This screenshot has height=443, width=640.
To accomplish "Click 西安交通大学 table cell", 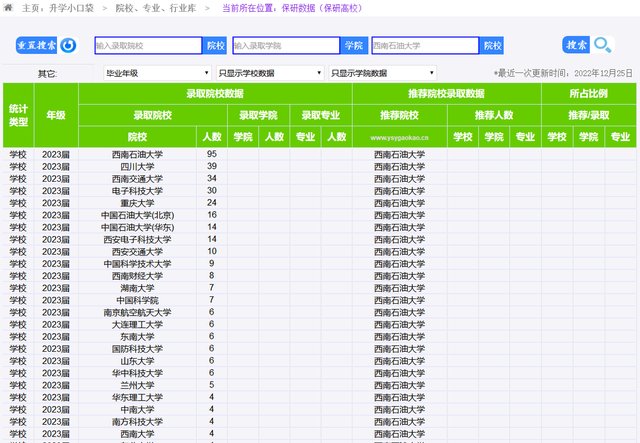I will (x=137, y=252).
